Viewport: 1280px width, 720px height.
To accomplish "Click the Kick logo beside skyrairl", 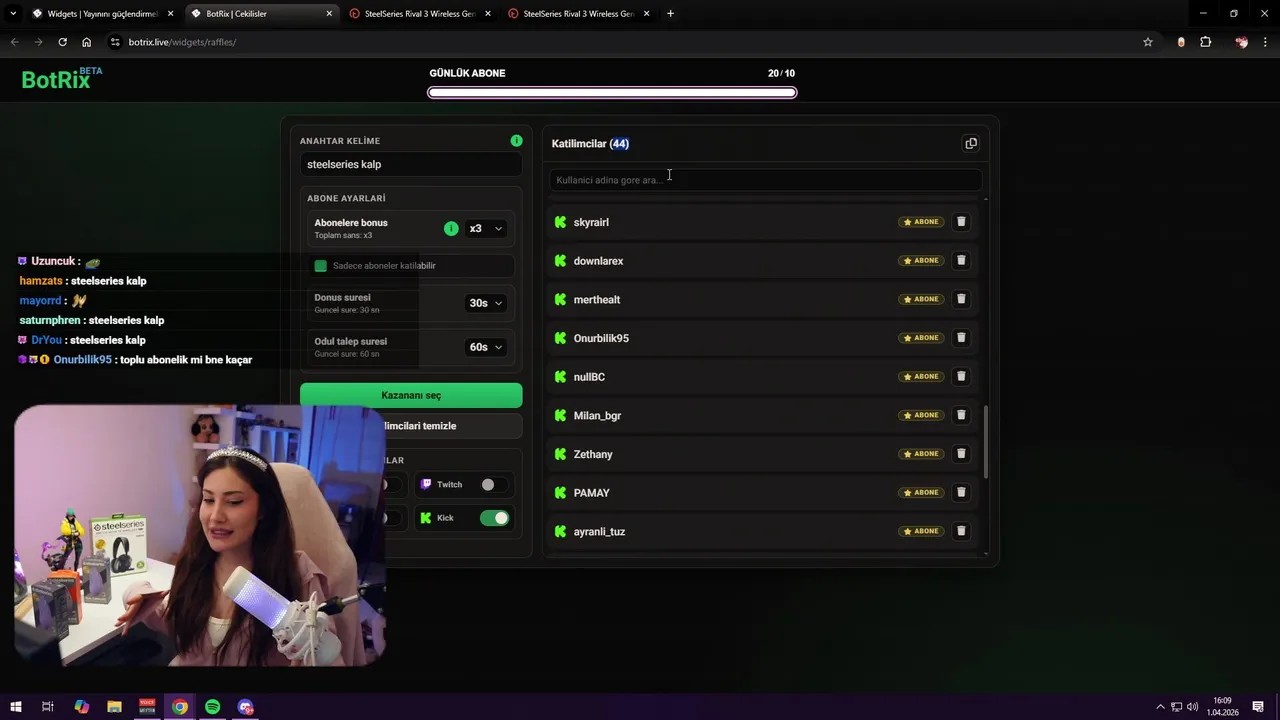I will pos(560,222).
